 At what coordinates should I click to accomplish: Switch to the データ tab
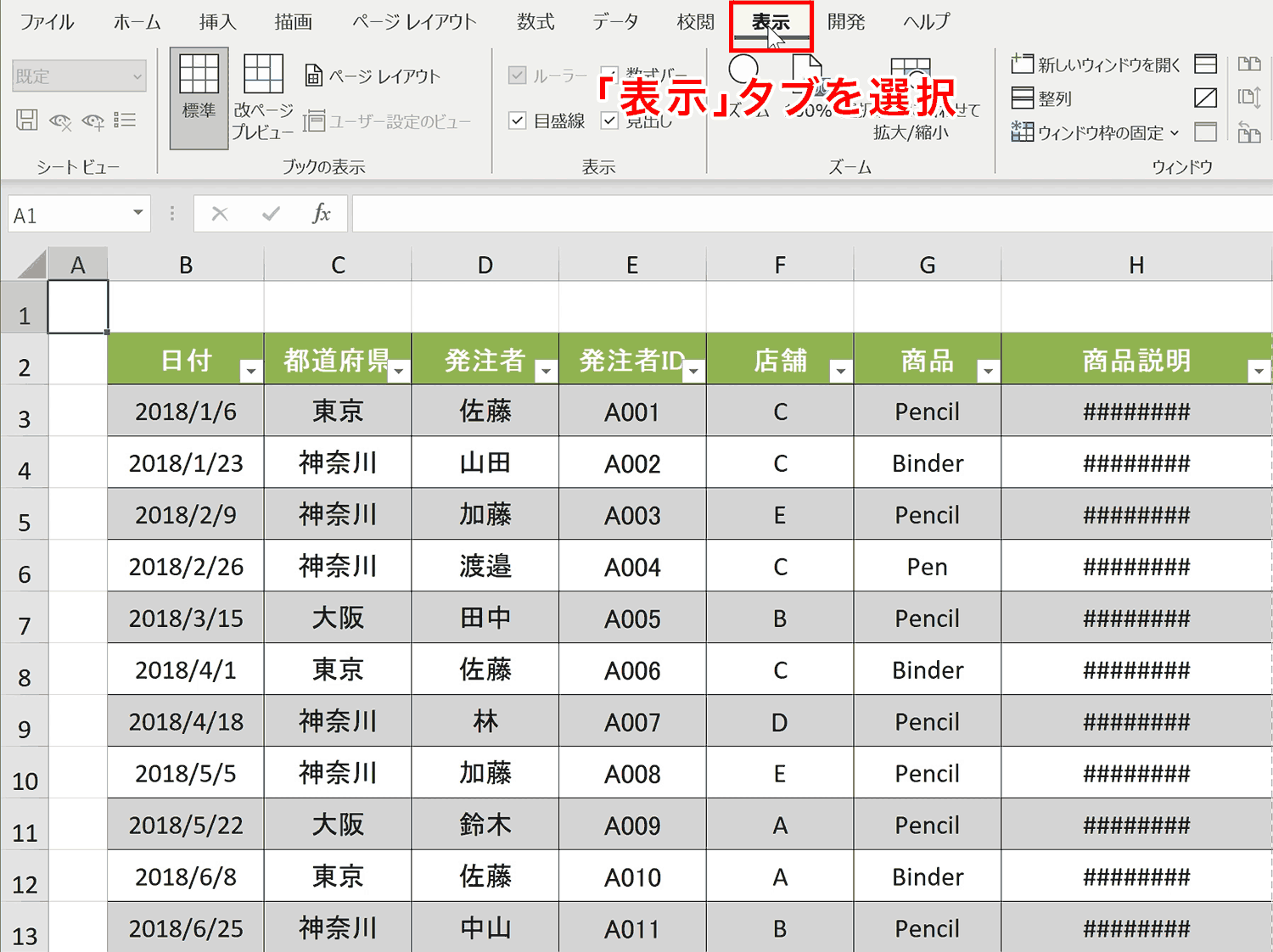click(x=615, y=22)
